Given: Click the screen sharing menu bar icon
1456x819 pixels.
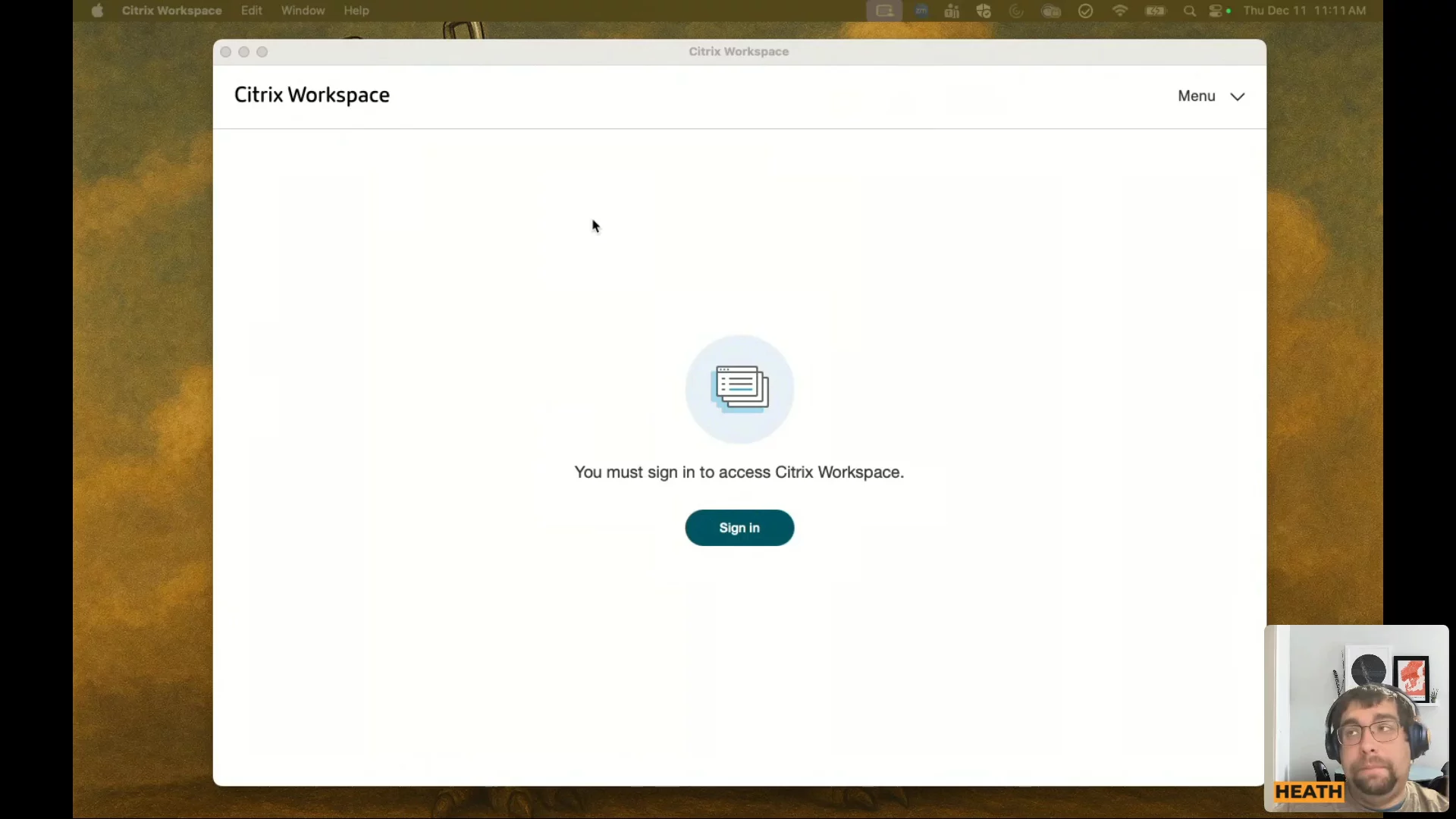Looking at the screenshot, I should click(x=884, y=11).
